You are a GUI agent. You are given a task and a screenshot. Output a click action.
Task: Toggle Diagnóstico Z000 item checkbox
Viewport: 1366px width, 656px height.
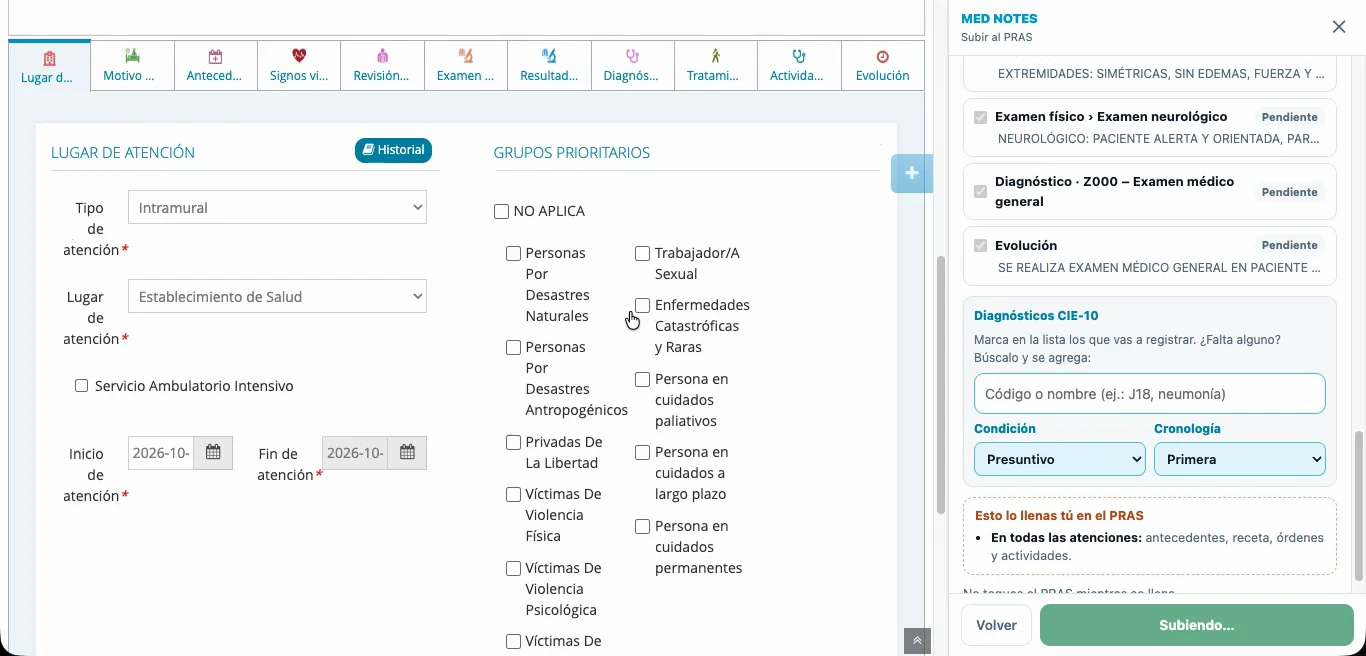[x=981, y=191]
